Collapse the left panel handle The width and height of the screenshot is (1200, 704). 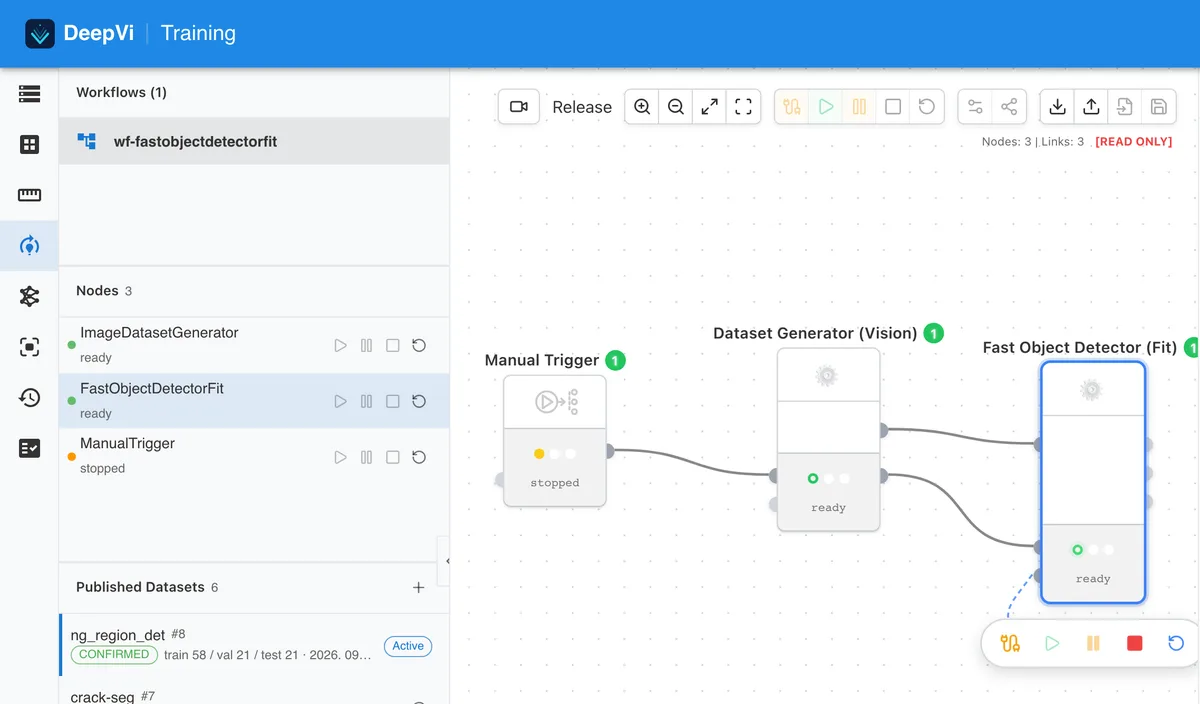click(x=444, y=561)
